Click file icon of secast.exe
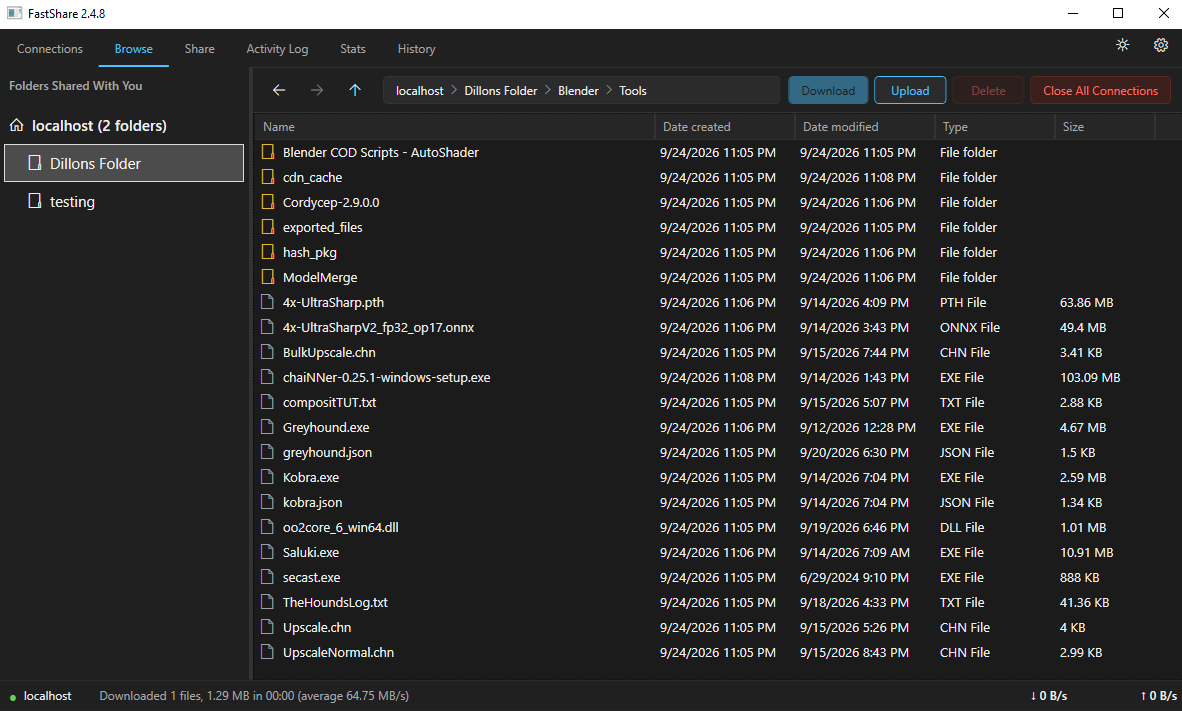Viewport: 1182px width, 711px height. 267,577
